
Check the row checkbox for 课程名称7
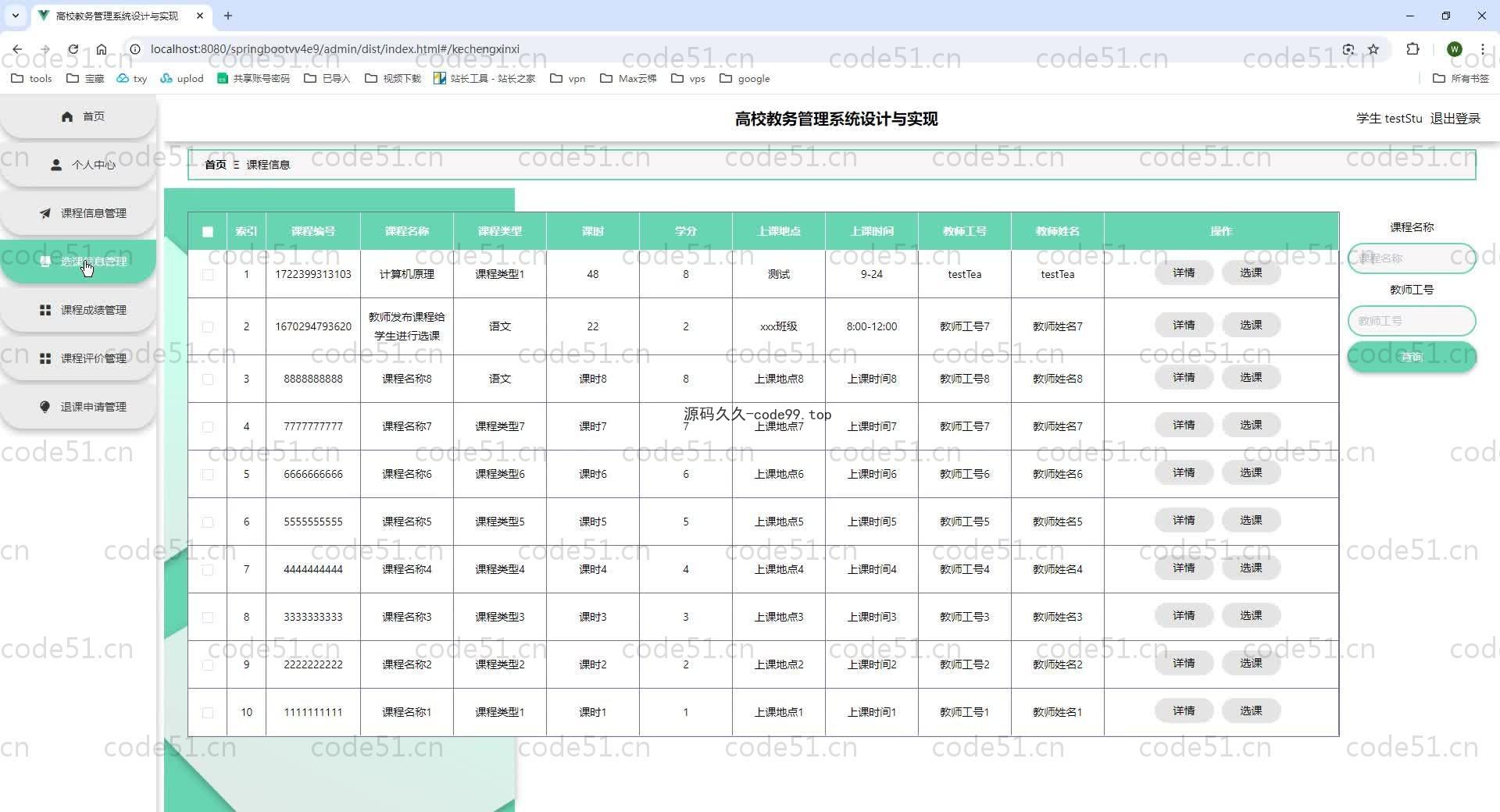pyautogui.click(x=208, y=426)
